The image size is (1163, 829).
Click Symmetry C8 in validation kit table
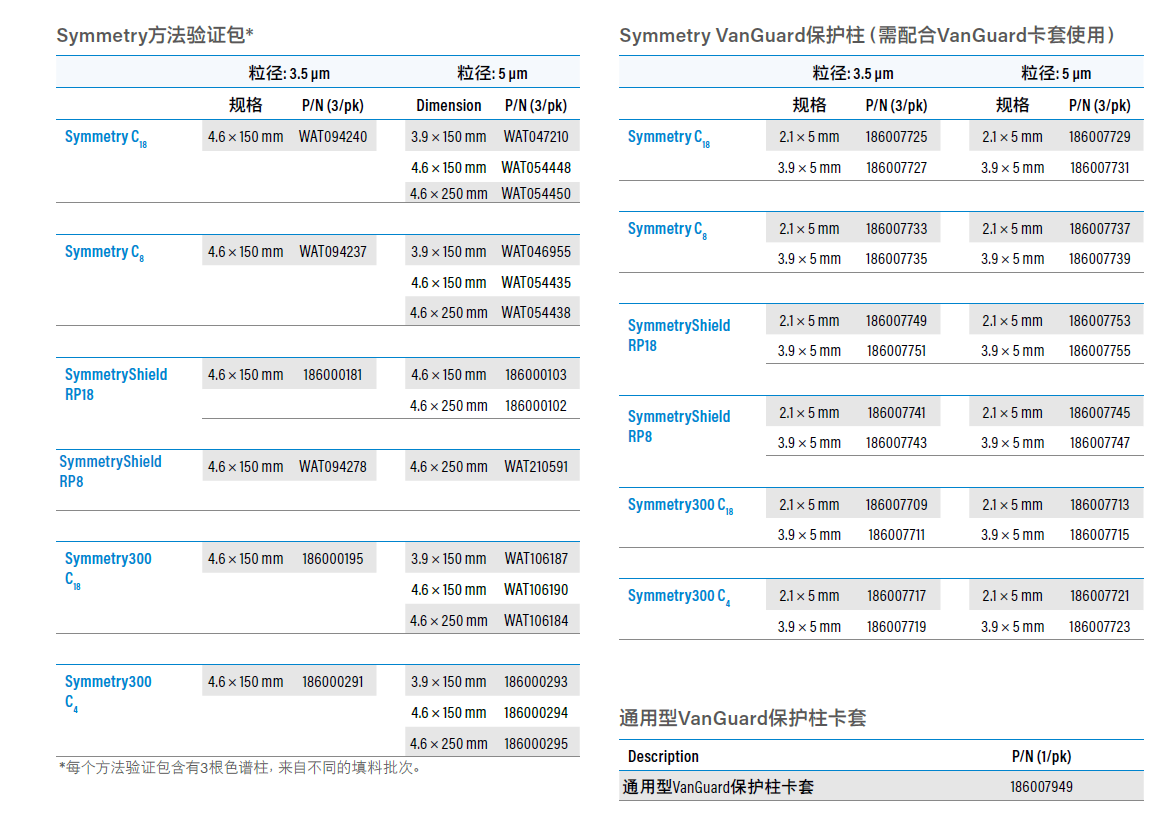105,253
